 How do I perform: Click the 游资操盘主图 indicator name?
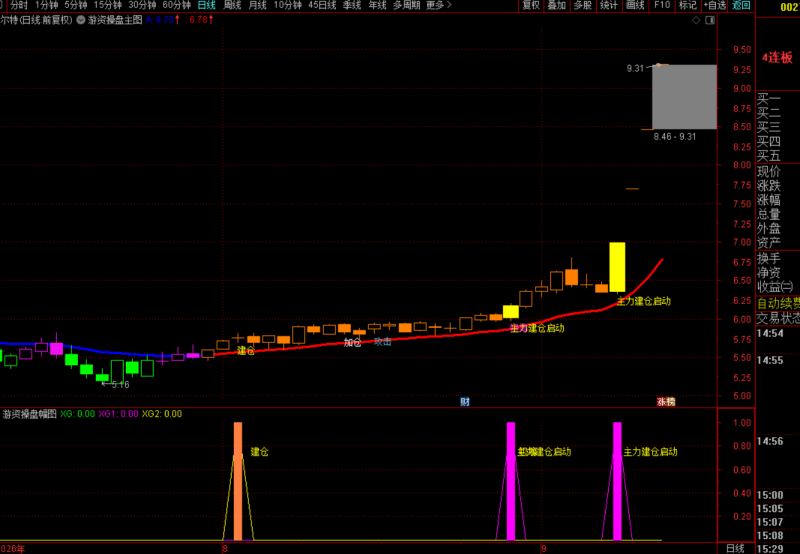coord(115,20)
